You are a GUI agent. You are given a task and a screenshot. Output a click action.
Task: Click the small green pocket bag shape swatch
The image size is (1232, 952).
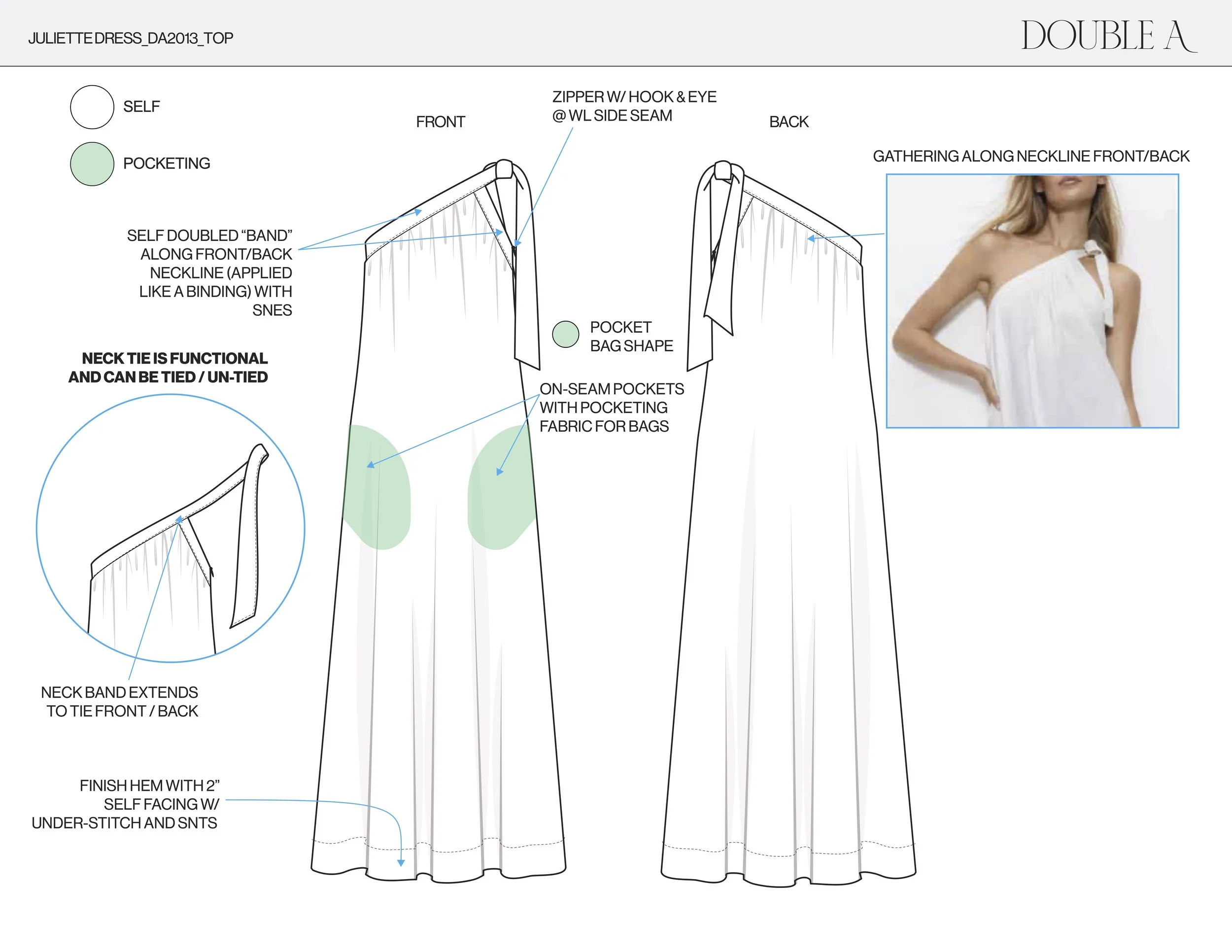click(x=565, y=335)
